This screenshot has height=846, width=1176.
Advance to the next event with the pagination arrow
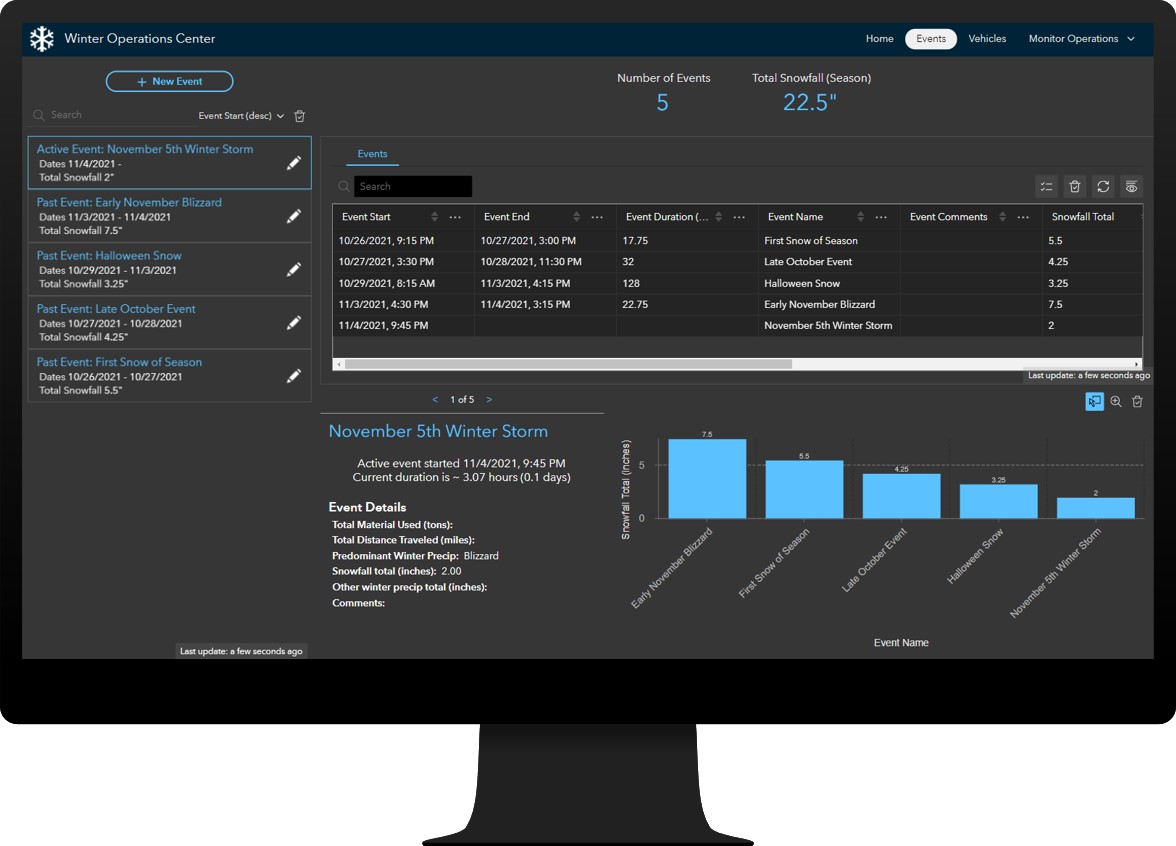click(489, 399)
